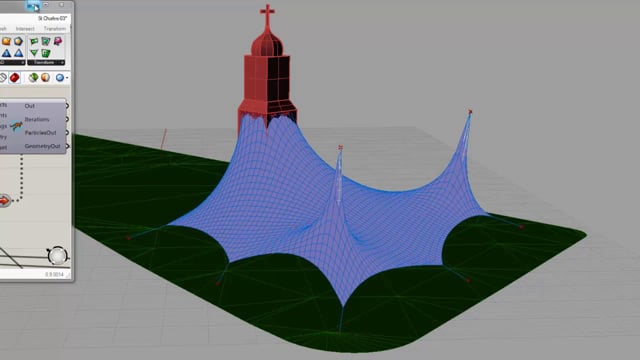Toggle the red shaded preview toolbar button

pyautogui.click(x=15, y=77)
